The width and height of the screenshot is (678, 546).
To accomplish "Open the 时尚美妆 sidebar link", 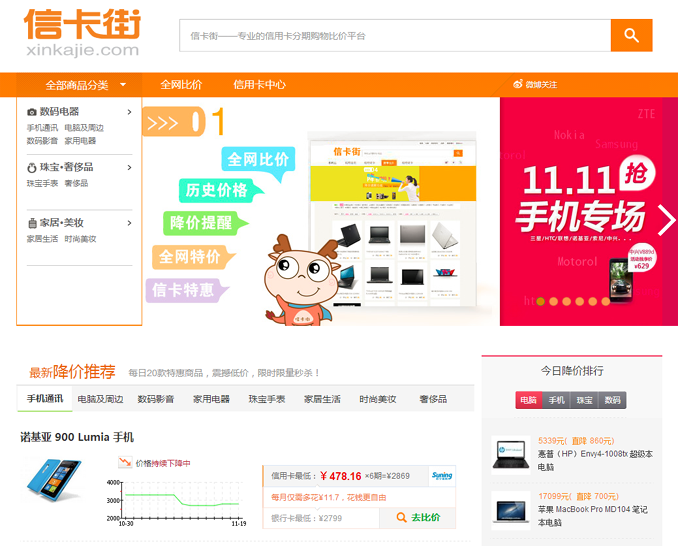I will pyautogui.click(x=80, y=239).
